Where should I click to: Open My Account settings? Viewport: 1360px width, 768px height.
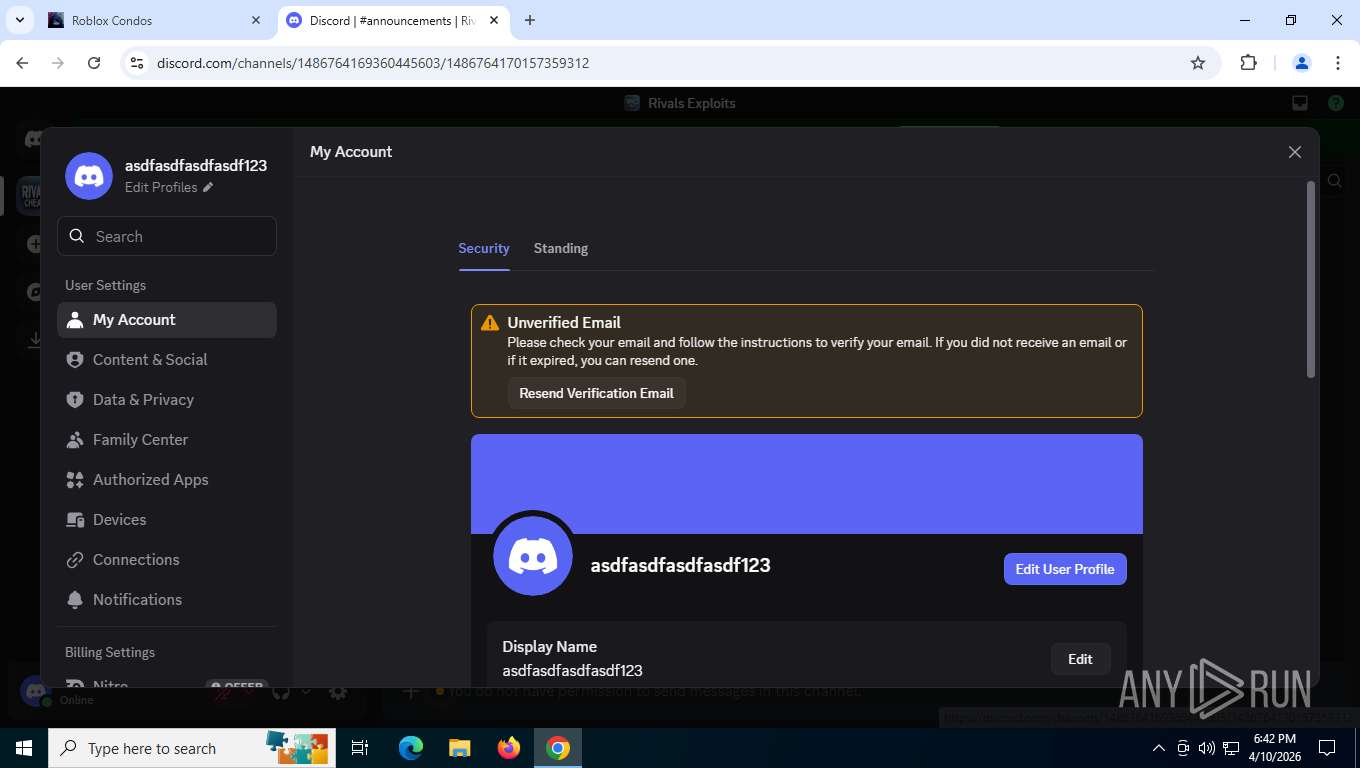pos(166,320)
